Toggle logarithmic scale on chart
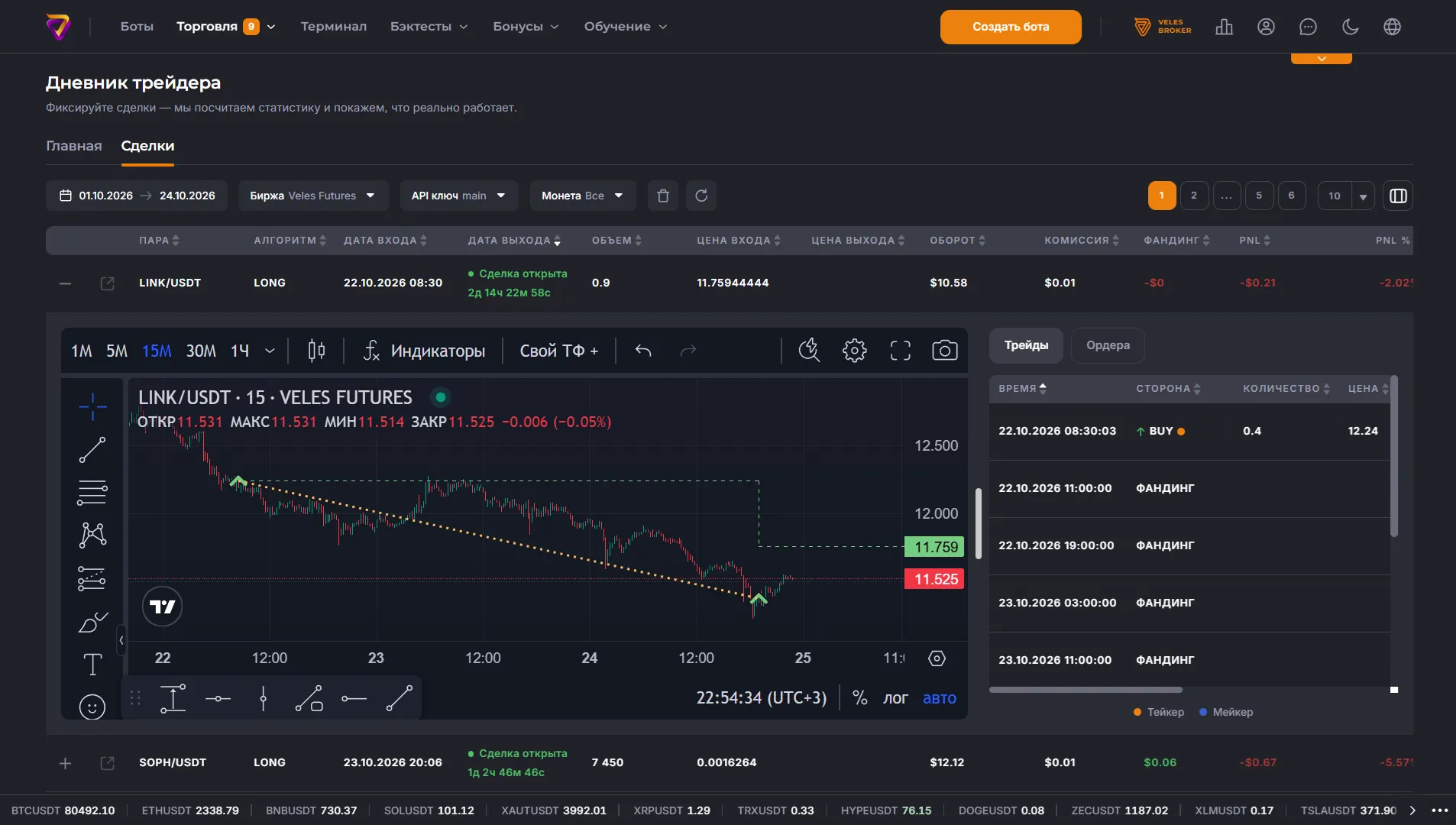This screenshot has height=825, width=1456. (x=895, y=698)
